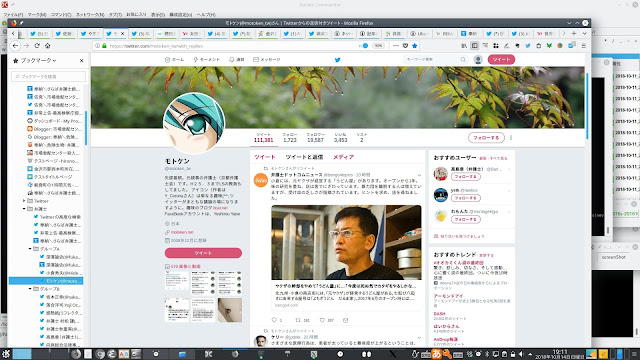Retweet the Bengo4 news tweet
Image resolution: width=640 pixels, height=360 pixels.
[298, 320]
